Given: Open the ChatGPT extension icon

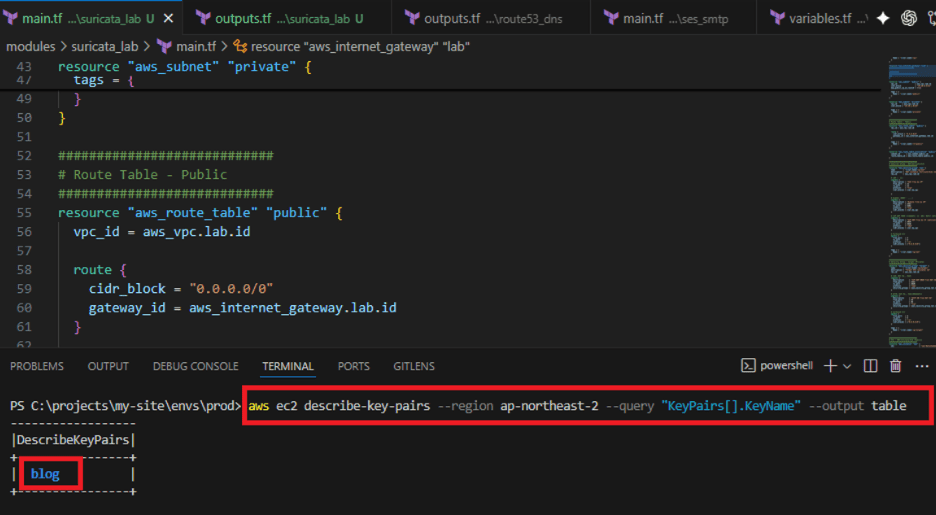Looking at the screenshot, I should (x=908, y=17).
